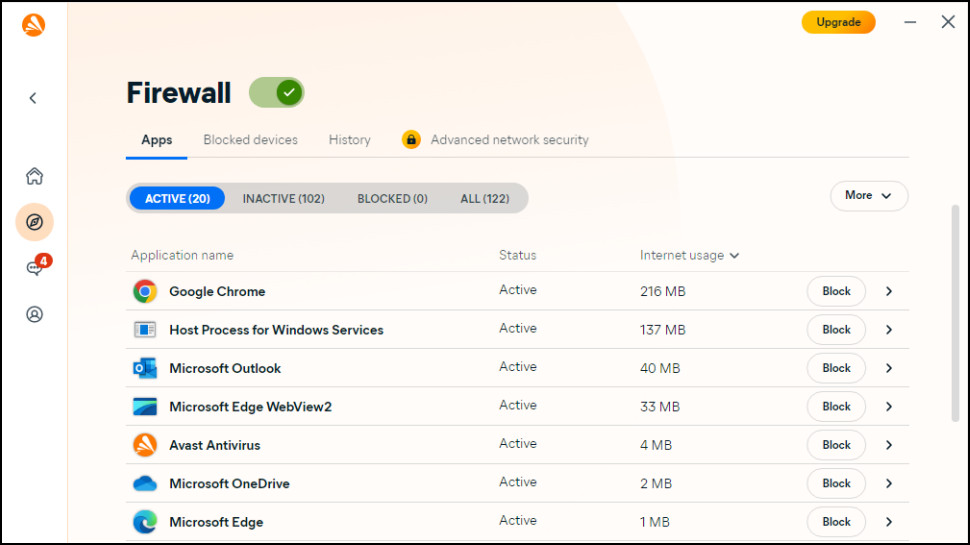Open the More dropdown
Viewport: 970px width, 545px height.
(x=869, y=195)
